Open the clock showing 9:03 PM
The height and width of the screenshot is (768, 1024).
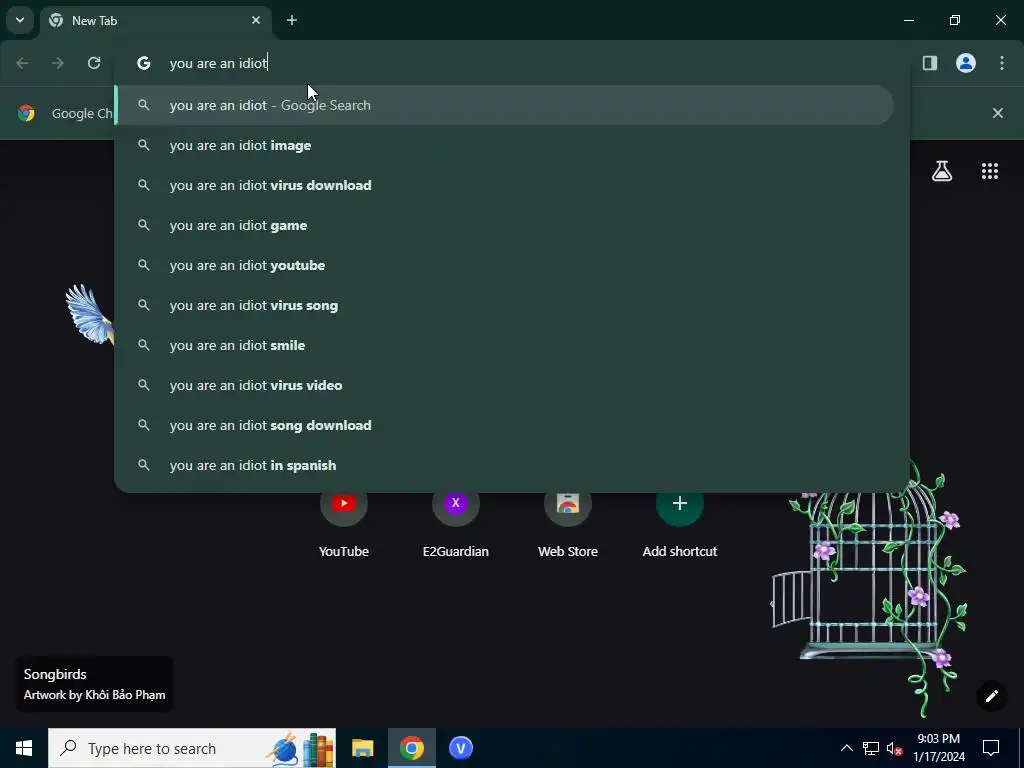coord(939,748)
